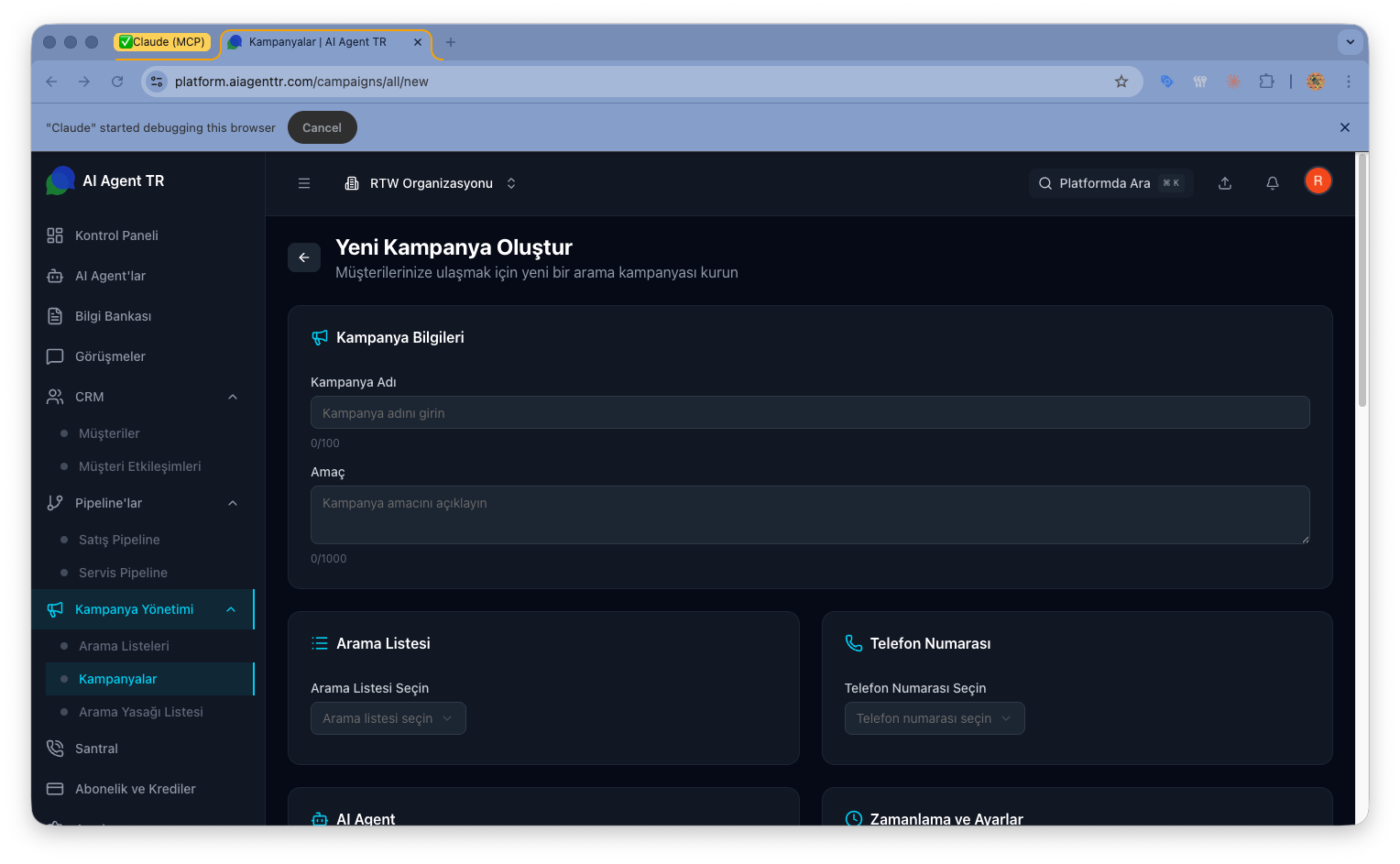Click the Abonelik ve Krediler card icon
The height and width of the screenshot is (864, 1400).
point(55,789)
